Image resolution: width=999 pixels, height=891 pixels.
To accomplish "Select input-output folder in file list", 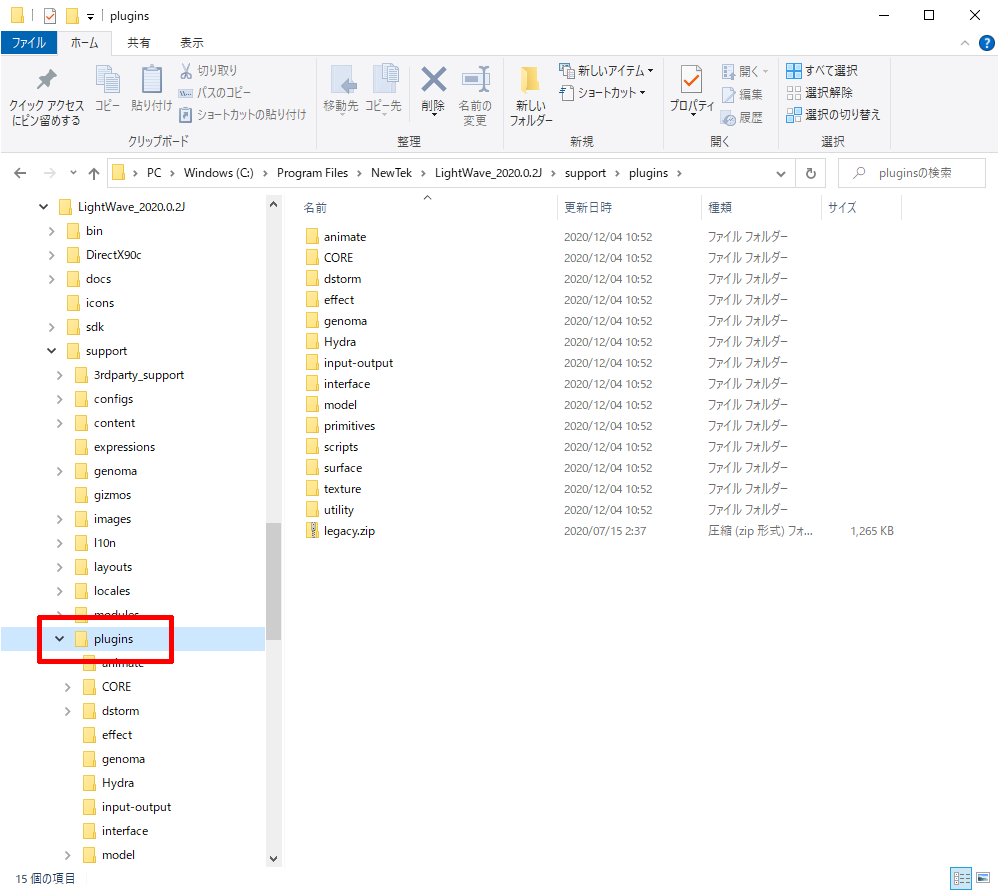I will tap(358, 363).
